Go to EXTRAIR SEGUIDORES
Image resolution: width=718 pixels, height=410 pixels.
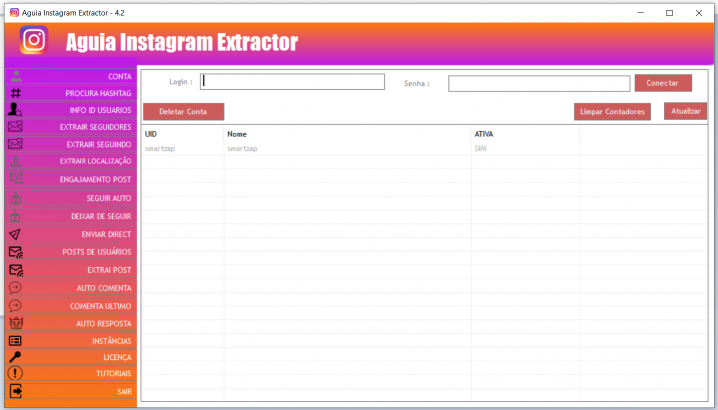(71, 127)
